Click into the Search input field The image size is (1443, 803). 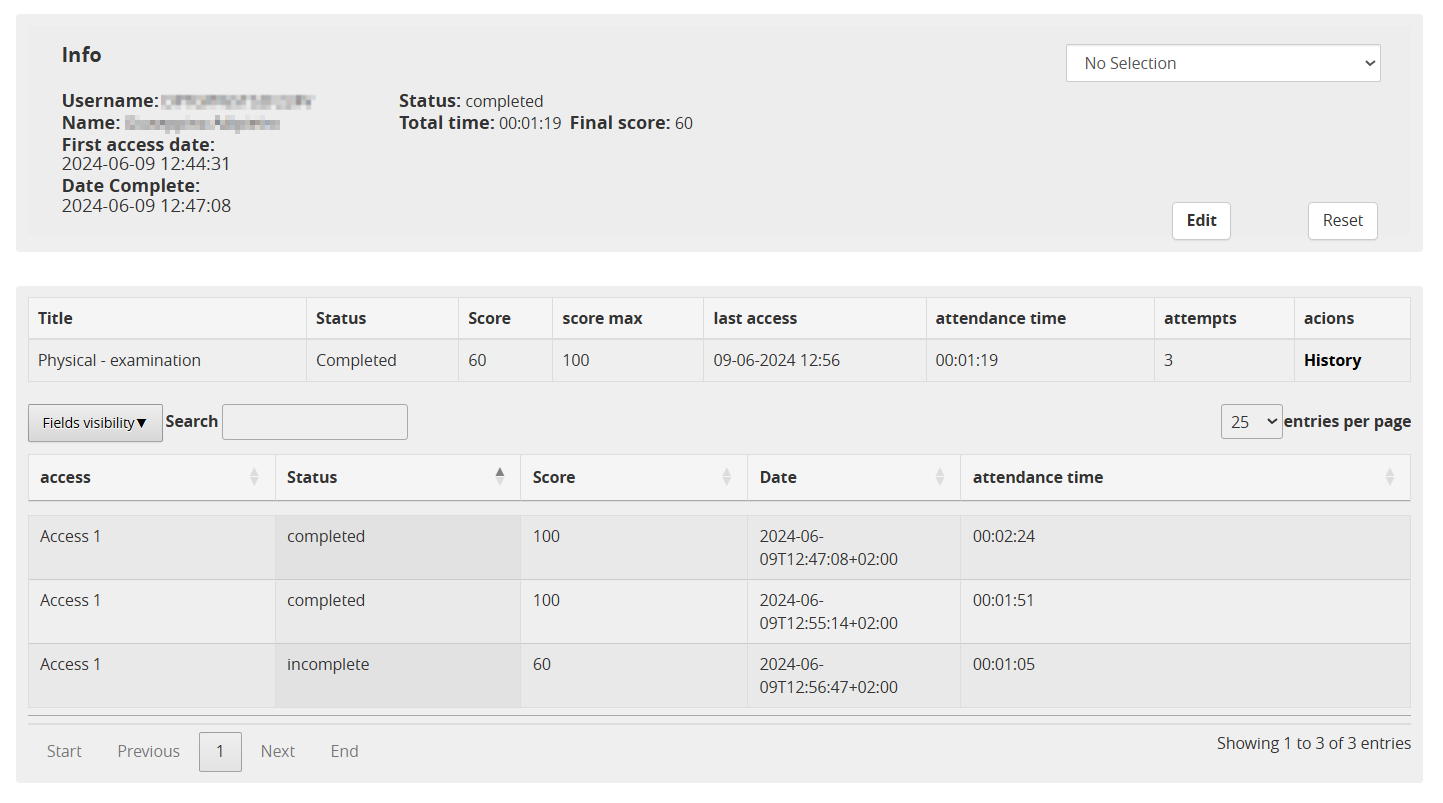[x=315, y=422]
